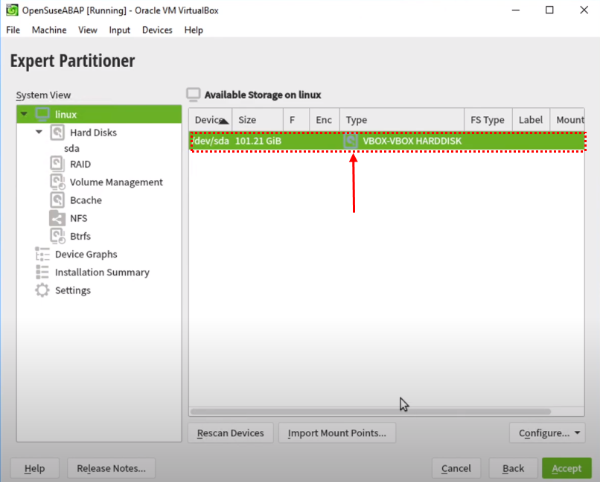
Task: Click the Rescan Devices button
Action: [x=230, y=433]
